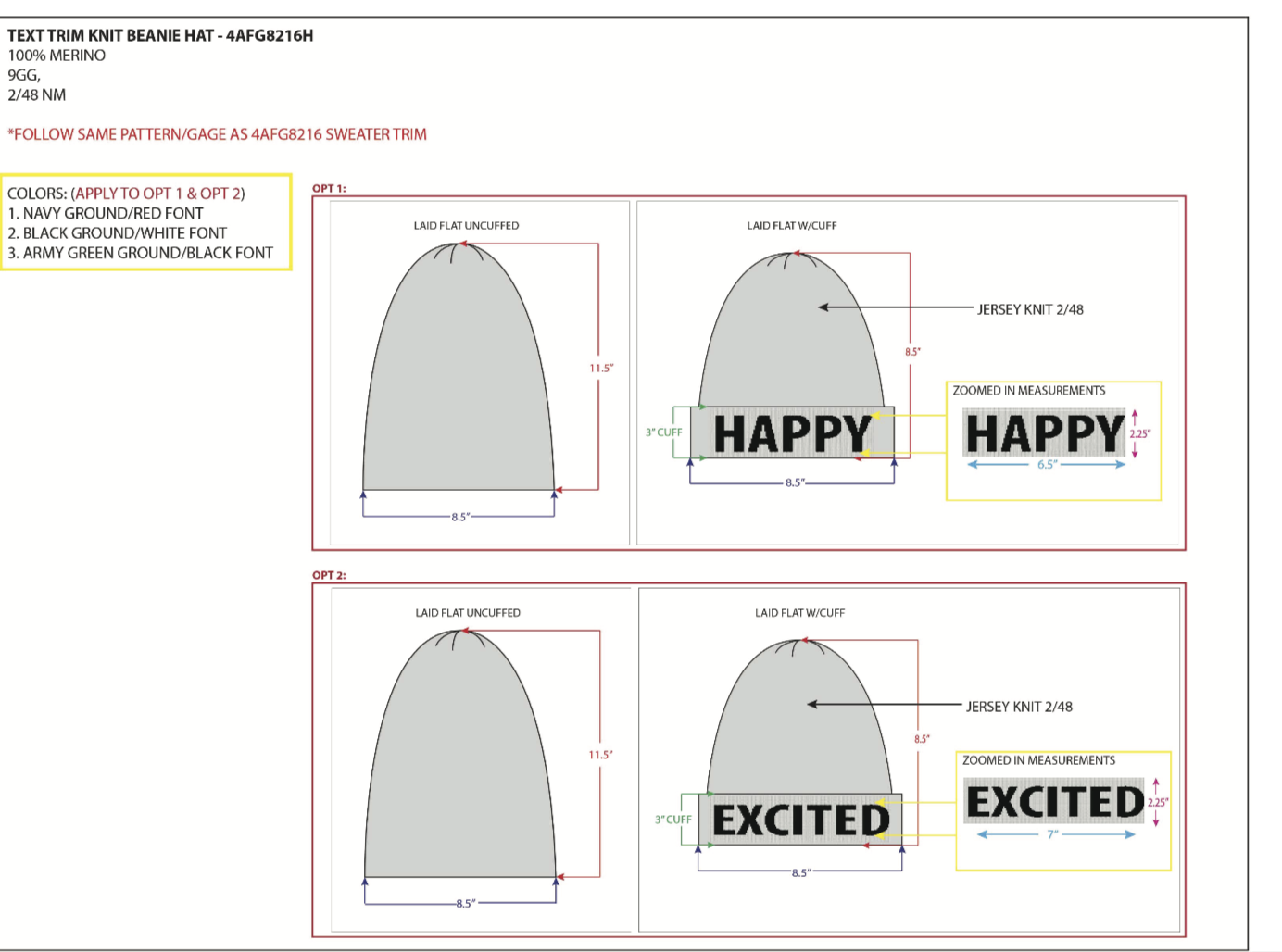Select '1. NAVY GROUND/RED FONT' color line
This screenshot has width=1282, height=952.
tap(106, 213)
